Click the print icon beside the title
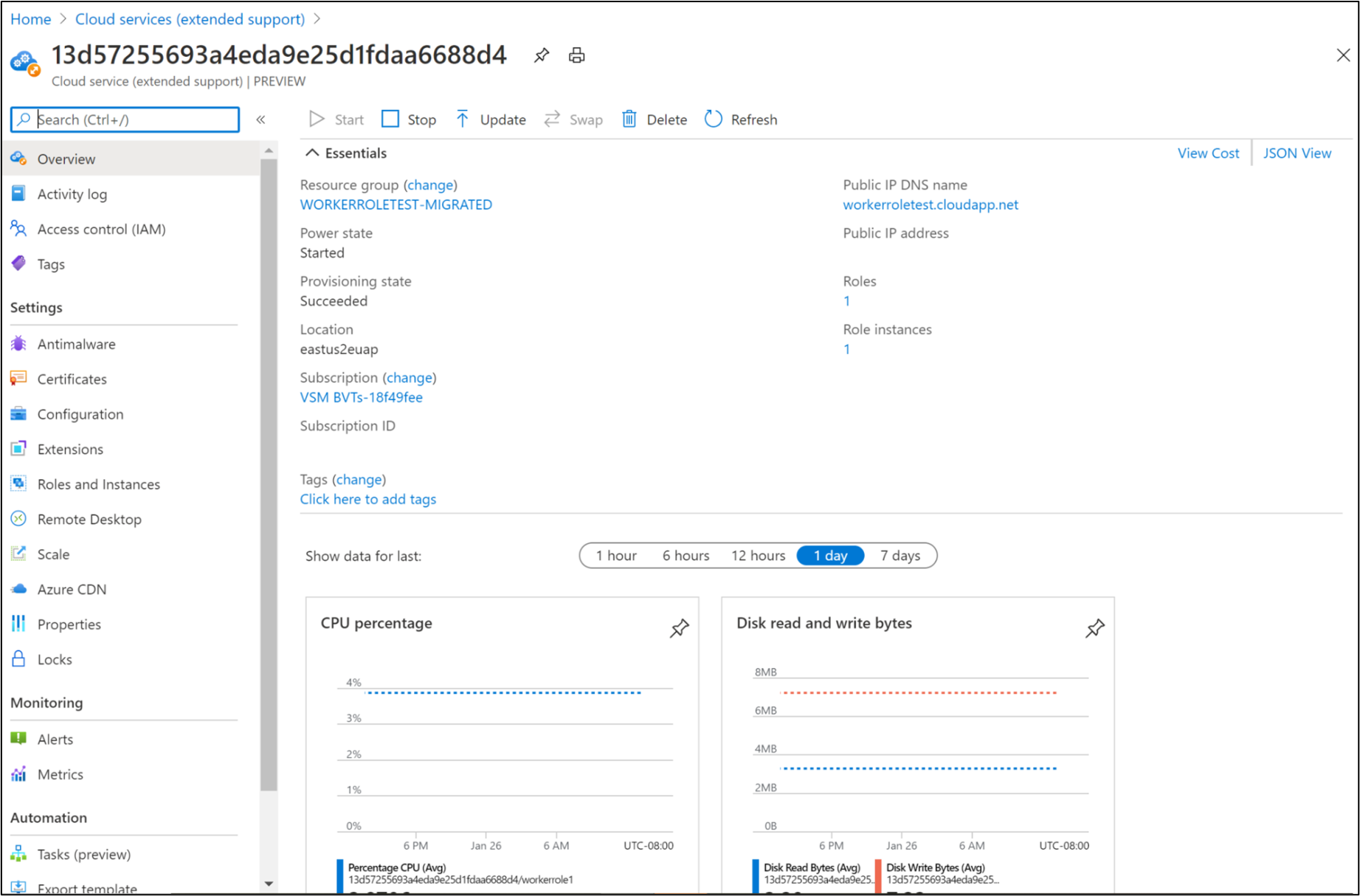The height and width of the screenshot is (896, 1360). pyautogui.click(x=577, y=55)
